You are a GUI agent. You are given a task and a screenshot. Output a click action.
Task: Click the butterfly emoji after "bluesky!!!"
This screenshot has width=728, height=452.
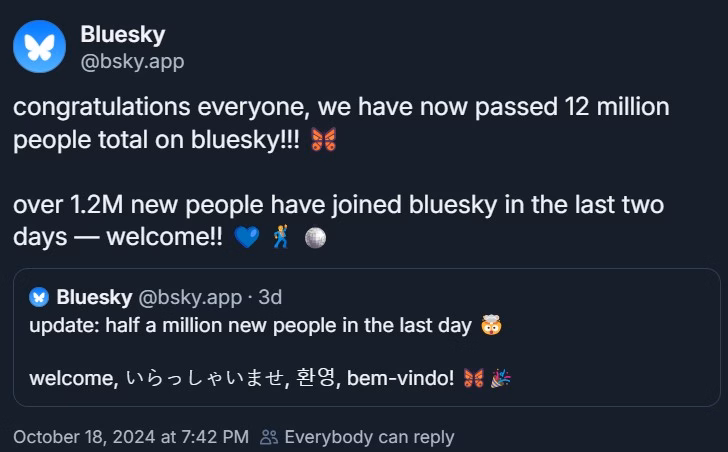[x=324, y=140]
